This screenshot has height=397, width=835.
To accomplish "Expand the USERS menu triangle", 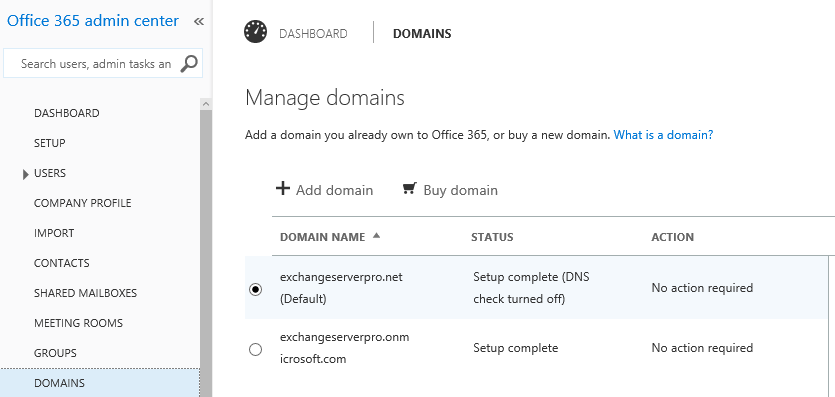I will (26, 174).
